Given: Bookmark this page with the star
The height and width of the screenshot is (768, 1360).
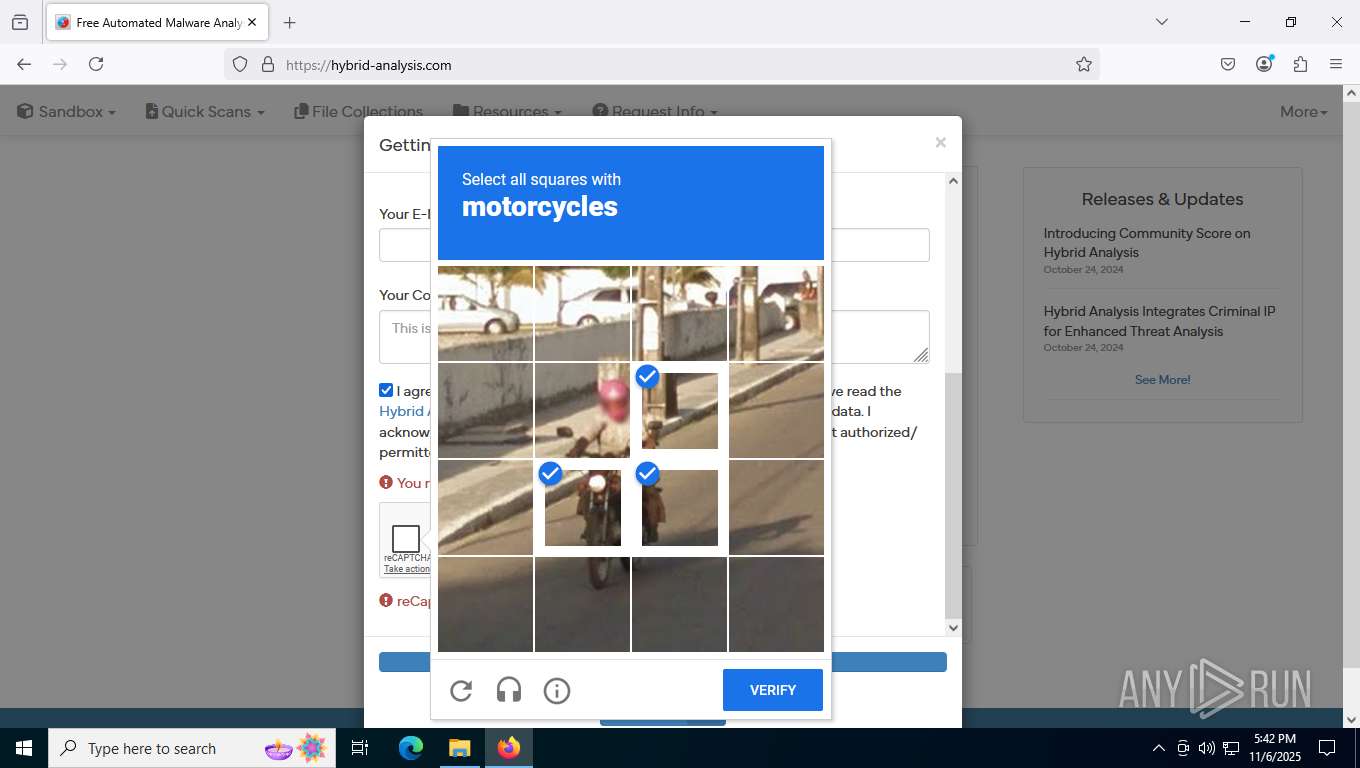Looking at the screenshot, I should (1084, 65).
